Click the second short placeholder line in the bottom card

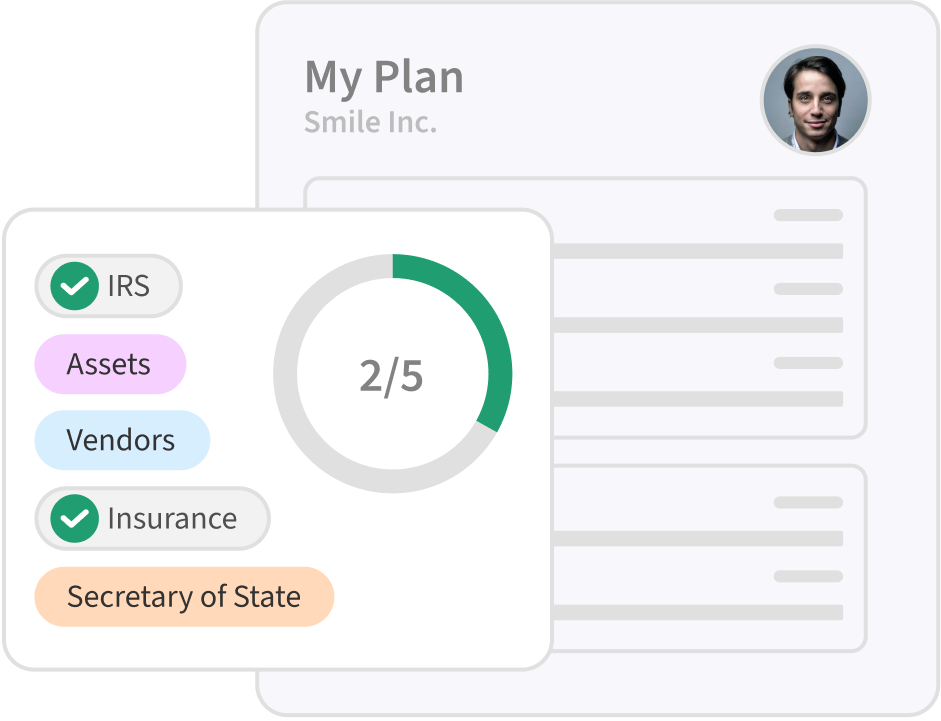tap(808, 576)
